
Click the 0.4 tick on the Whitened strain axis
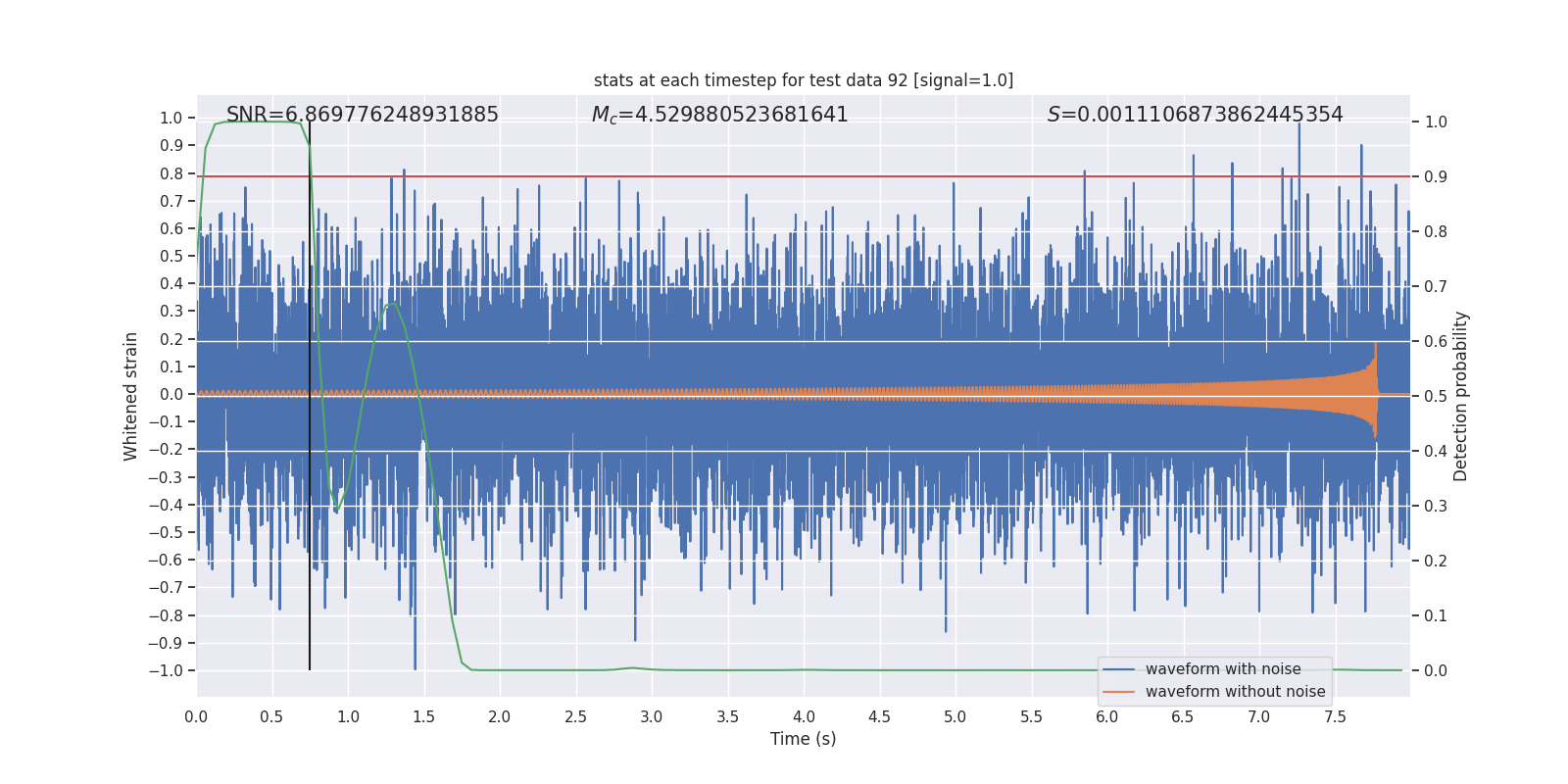click(171, 283)
